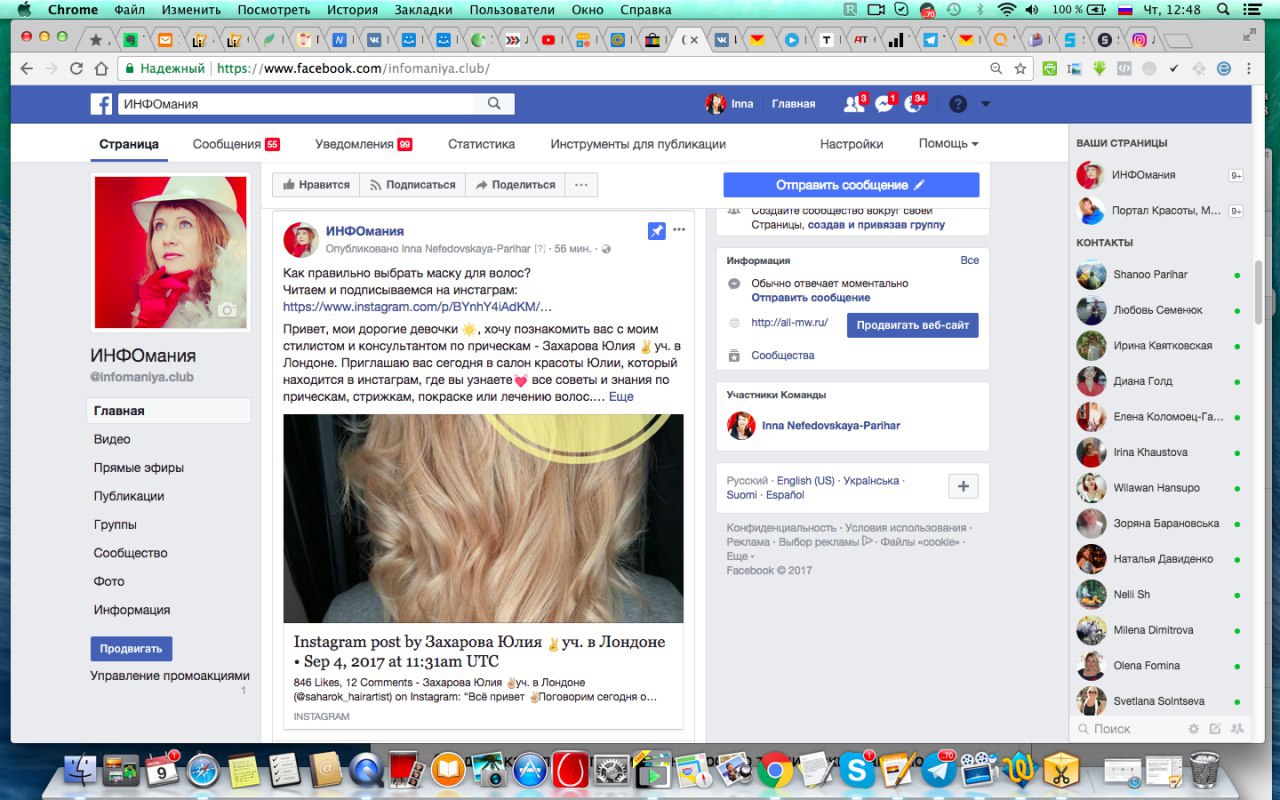The width and height of the screenshot is (1280, 800).
Task: Open the Сообщения tab
Action: [236, 144]
